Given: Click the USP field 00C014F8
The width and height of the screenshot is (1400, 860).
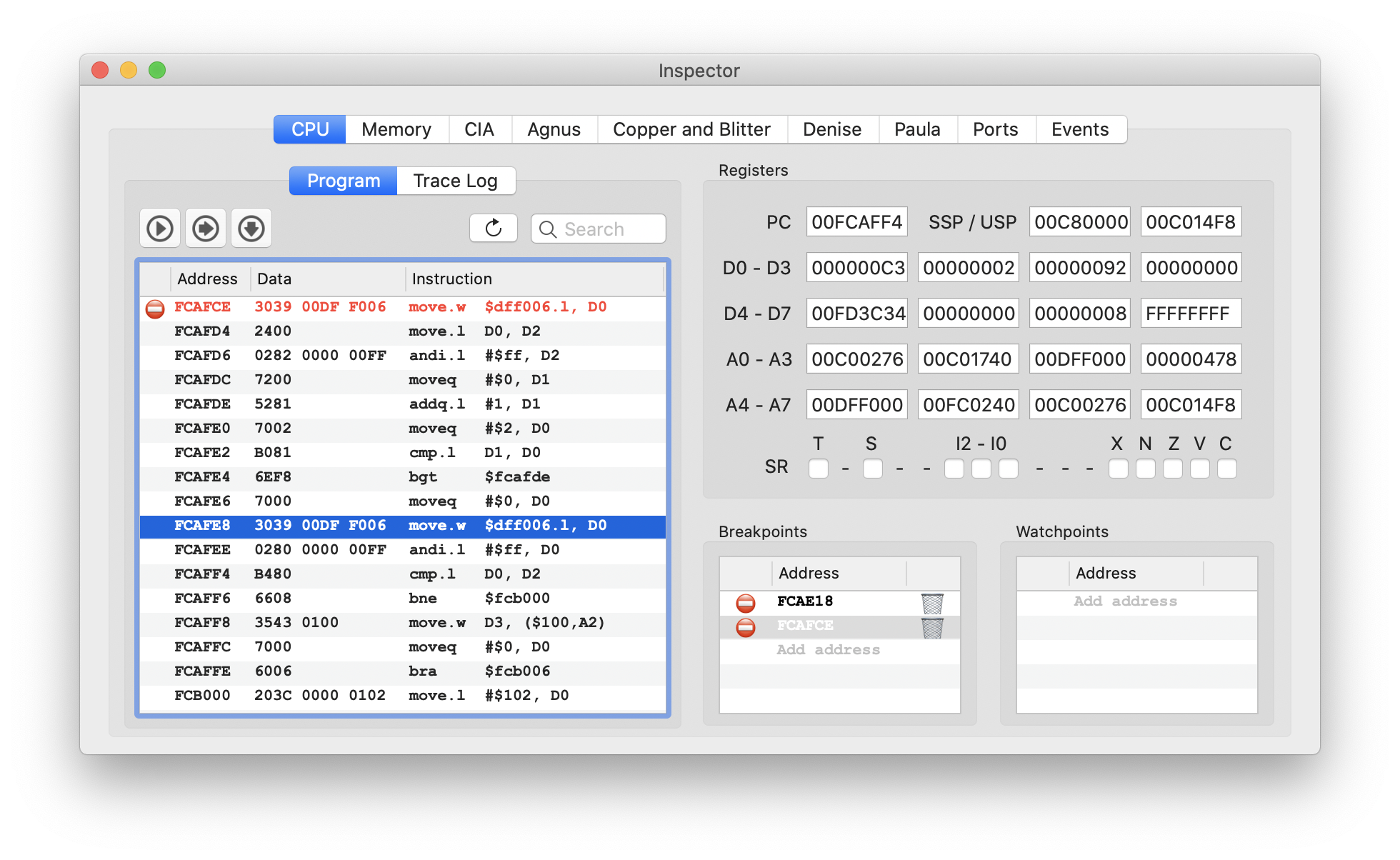Looking at the screenshot, I should pos(1191,222).
